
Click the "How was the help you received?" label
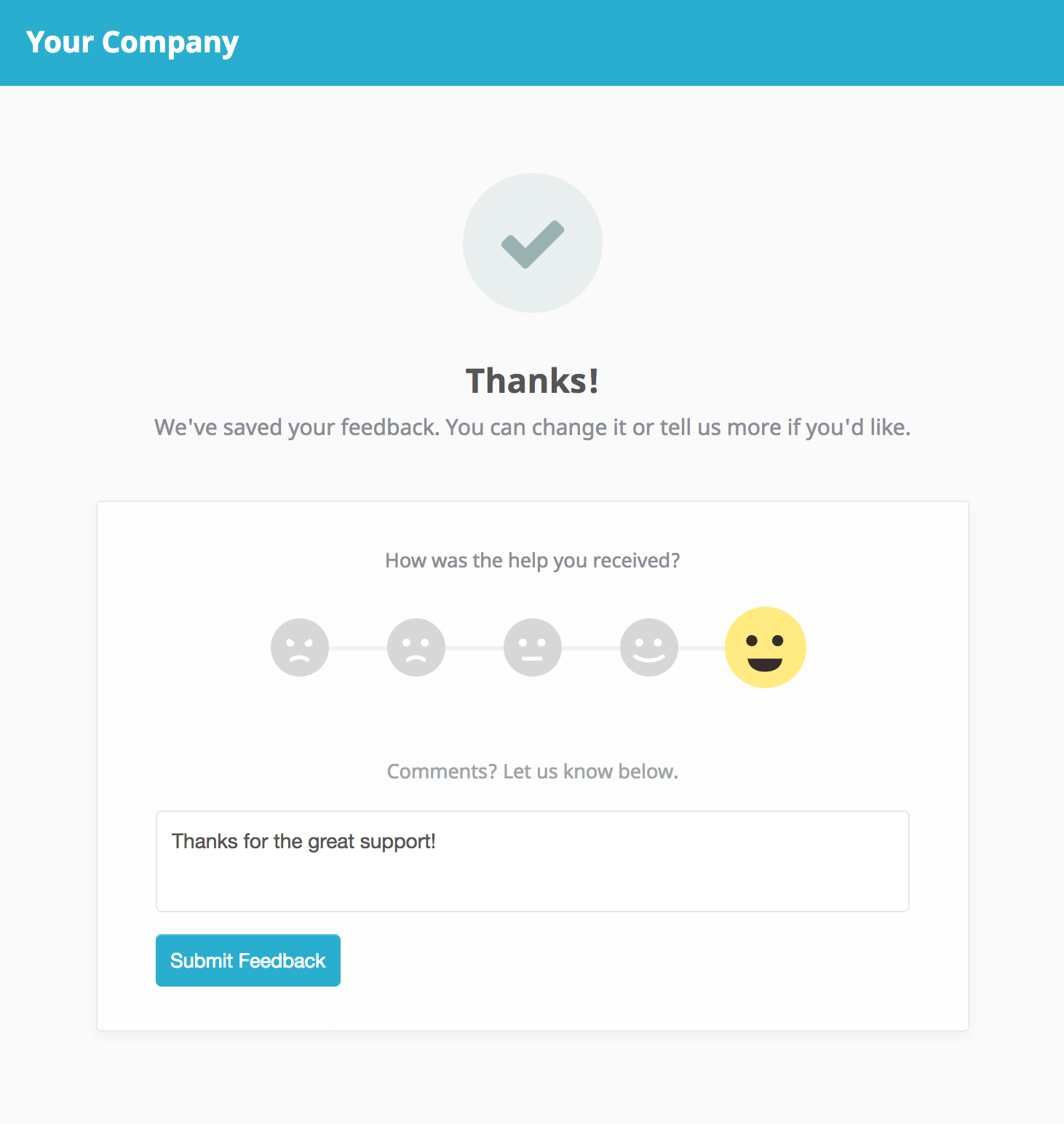(x=533, y=560)
